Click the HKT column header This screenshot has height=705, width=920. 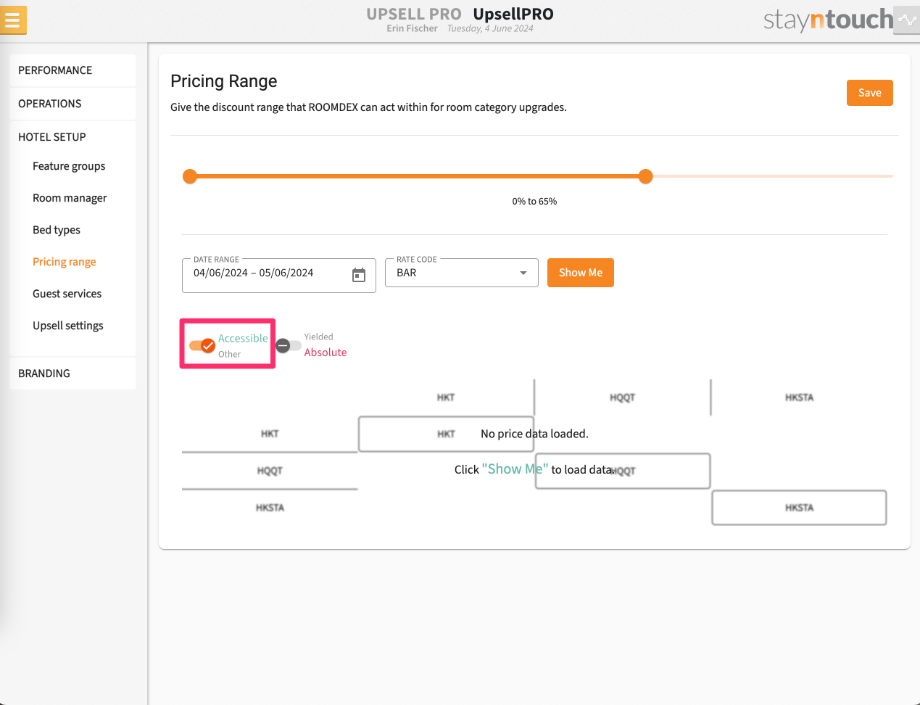point(446,398)
